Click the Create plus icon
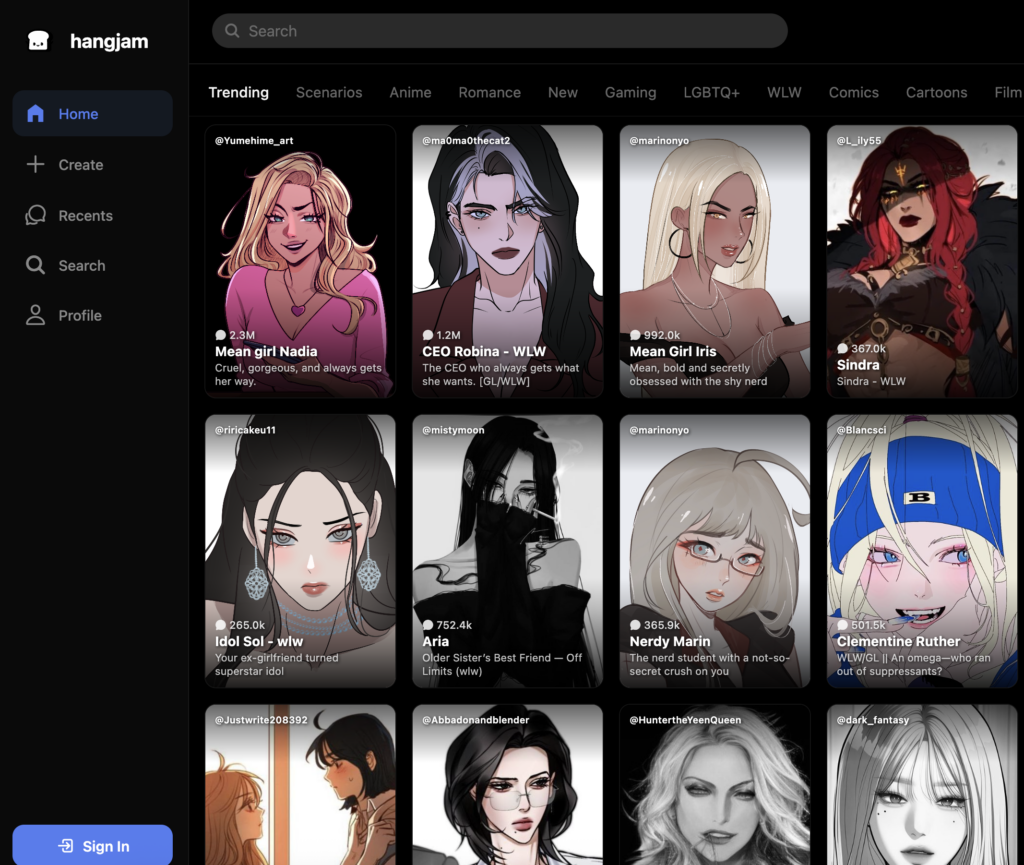The width and height of the screenshot is (1024, 865). pos(36,165)
